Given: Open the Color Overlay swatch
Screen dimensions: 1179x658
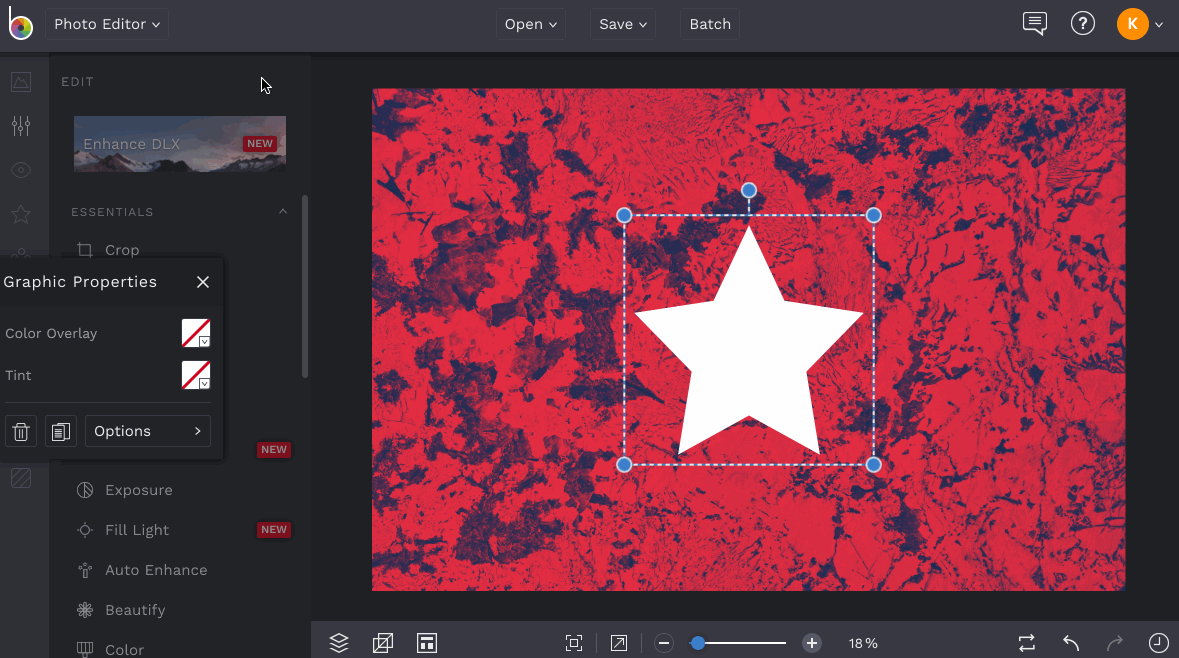Looking at the screenshot, I should coord(195,333).
